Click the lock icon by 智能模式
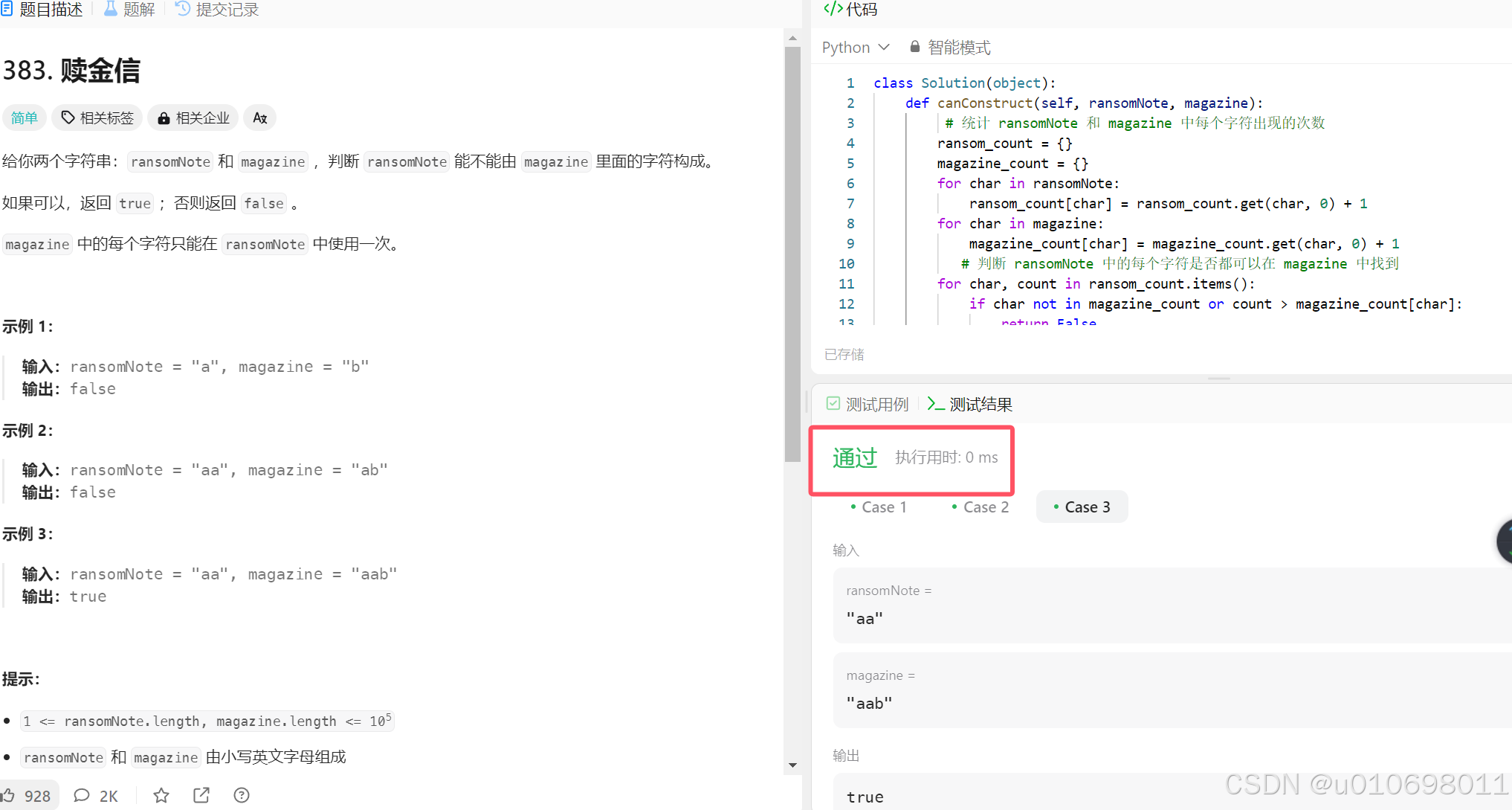The image size is (1512, 810). click(915, 47)
